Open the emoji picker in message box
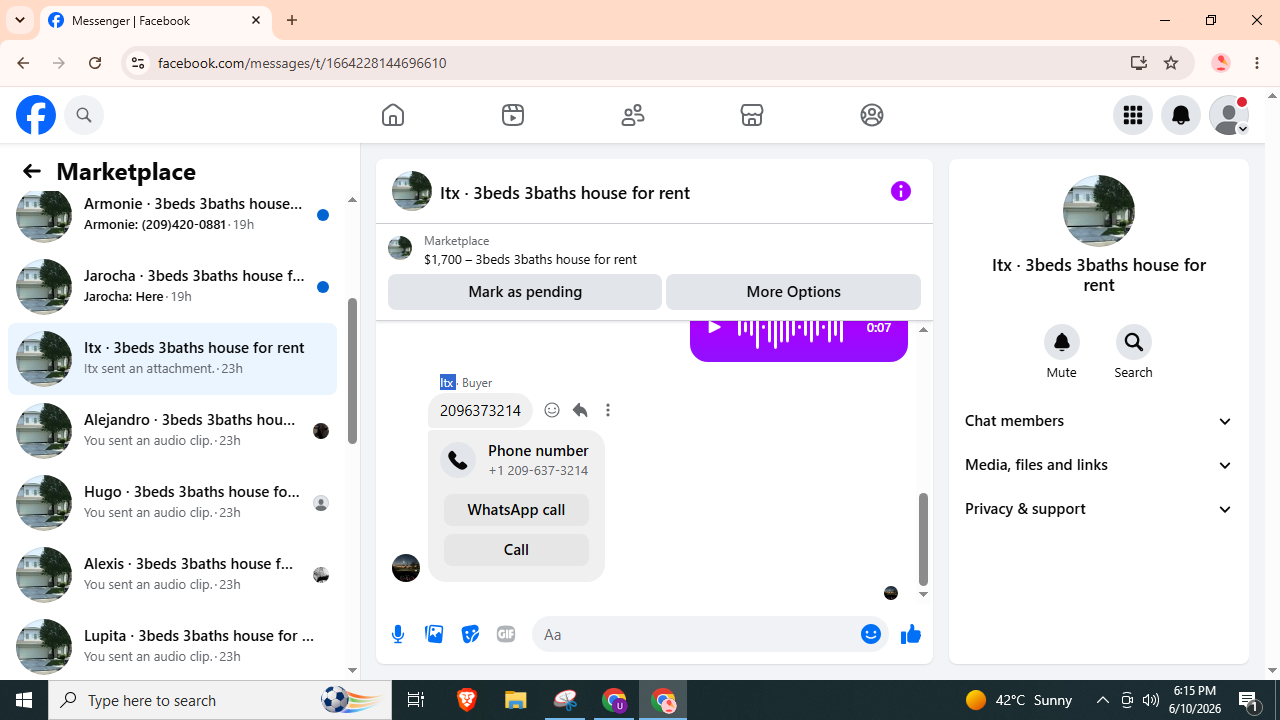1280x720 pixels. pos(871,634)
